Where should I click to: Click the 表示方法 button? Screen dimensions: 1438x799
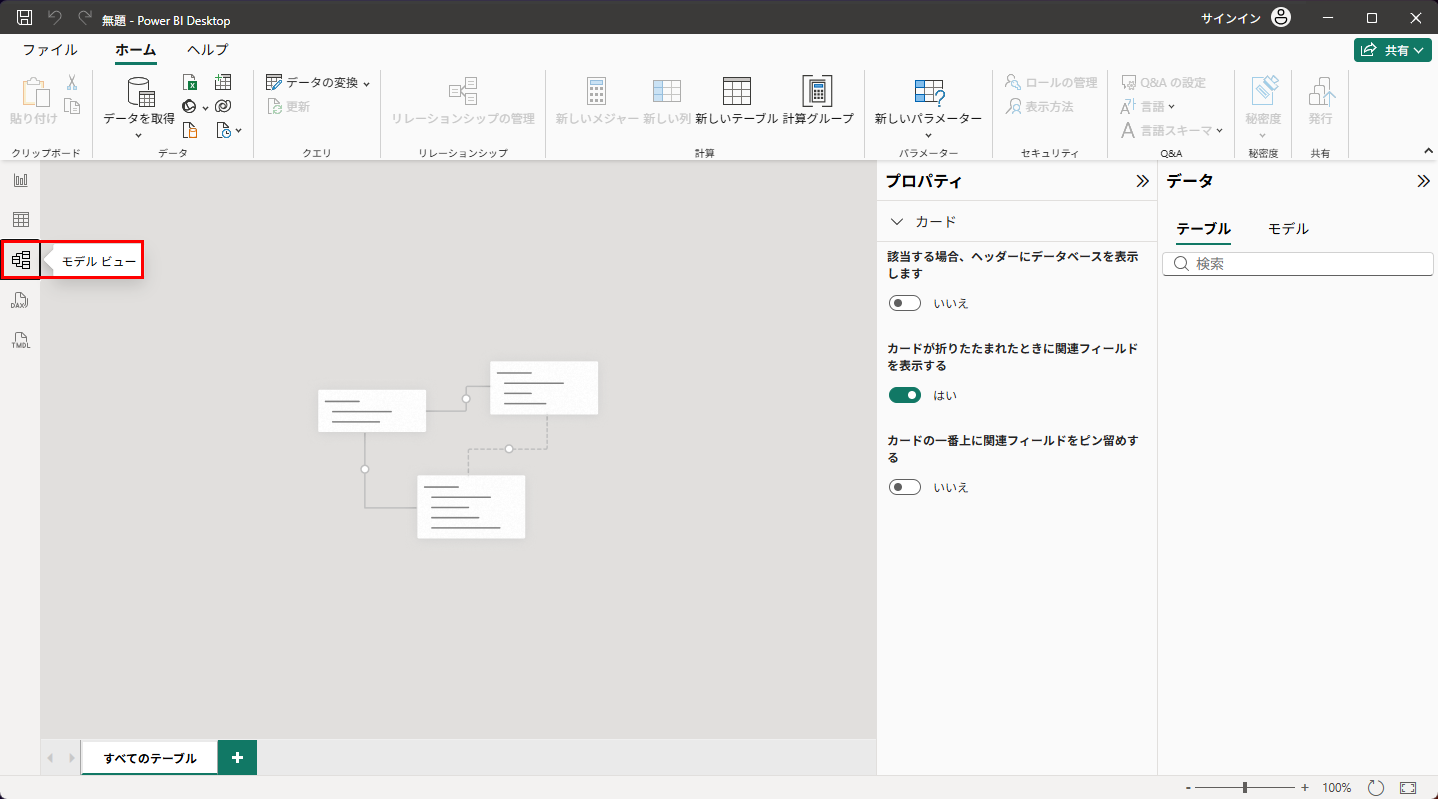point(1039,106)
